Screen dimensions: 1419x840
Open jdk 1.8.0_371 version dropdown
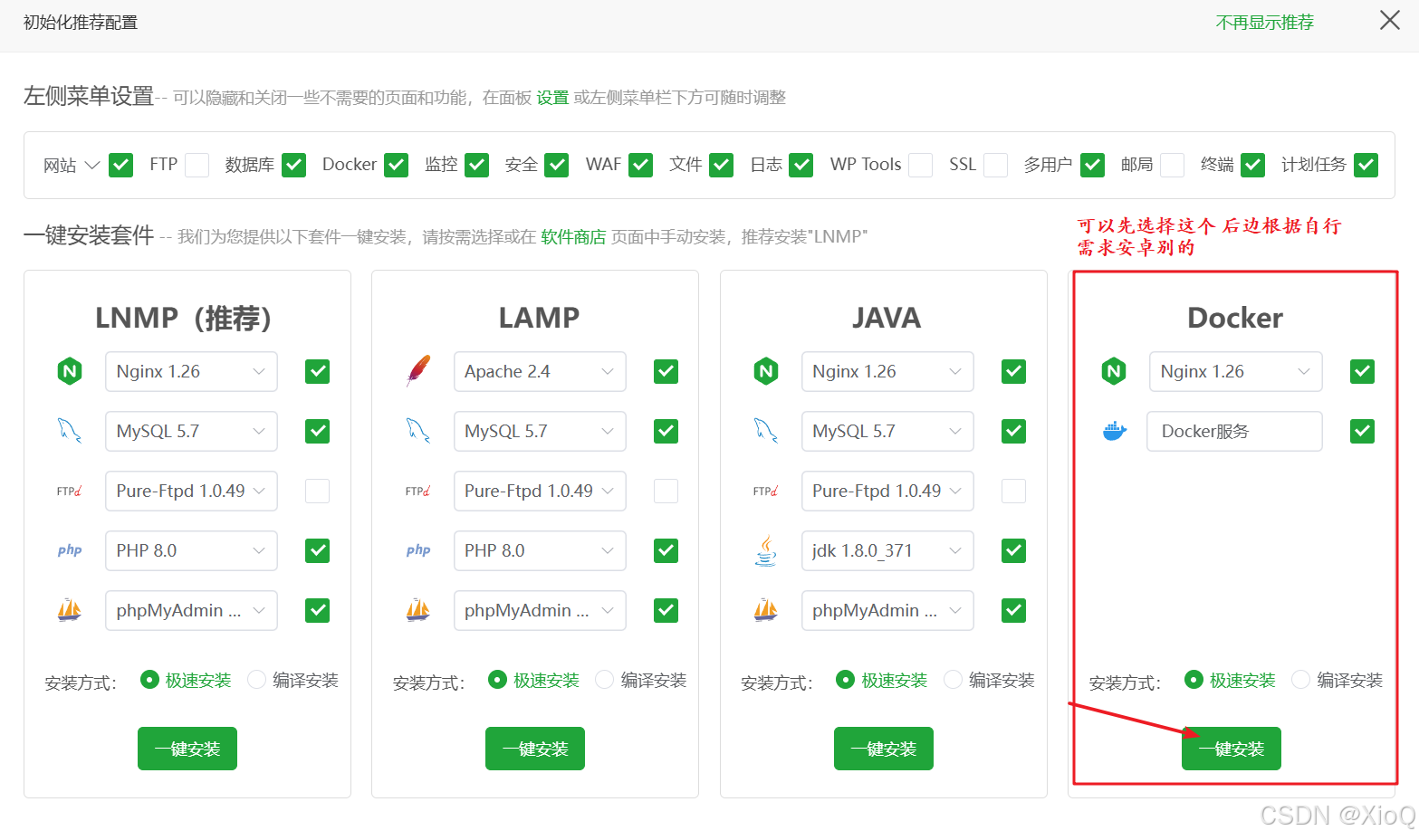pyautogui.click(x=887, y=550)
